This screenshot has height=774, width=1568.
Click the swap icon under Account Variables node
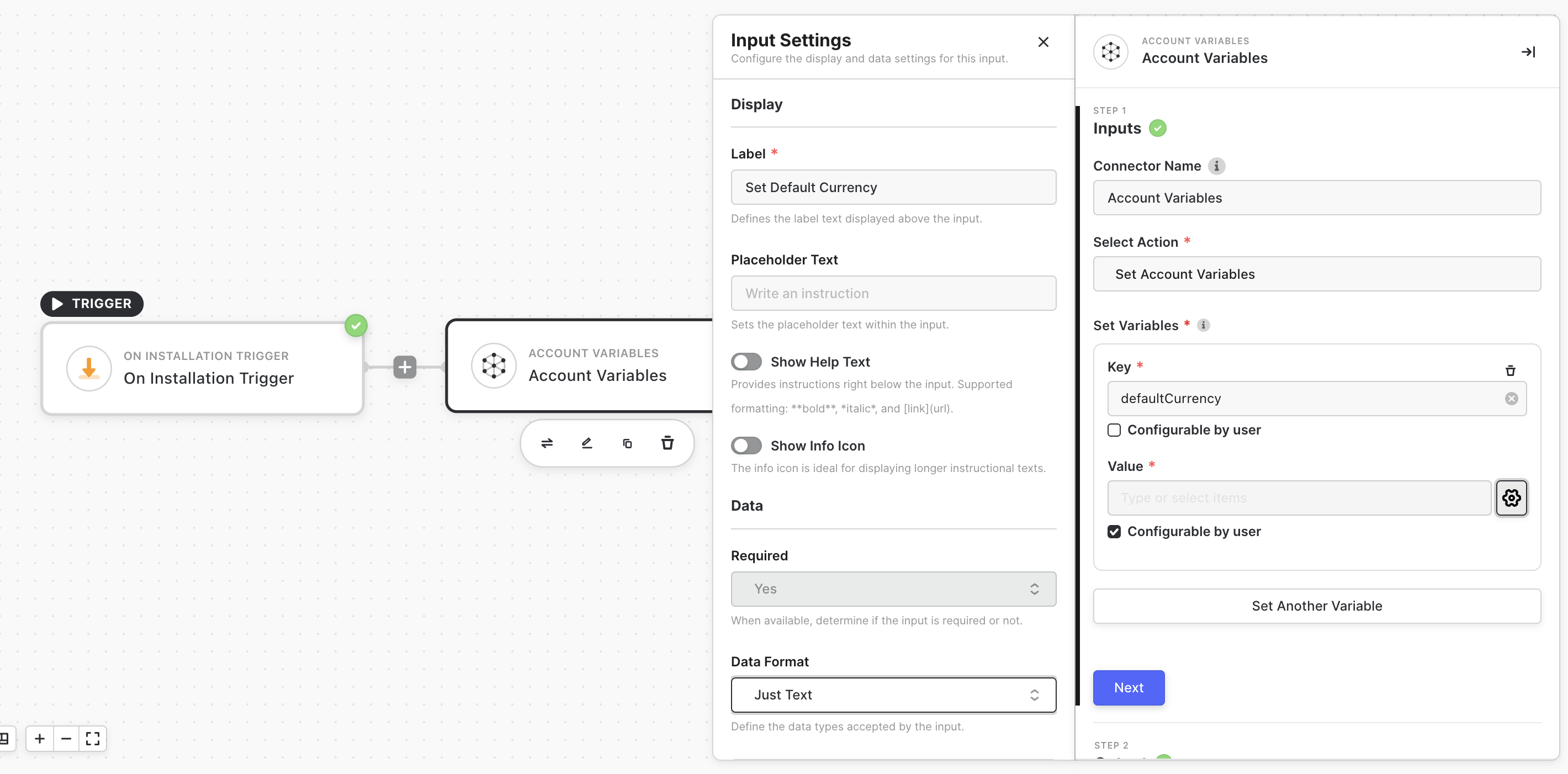[x=547, y=443]
